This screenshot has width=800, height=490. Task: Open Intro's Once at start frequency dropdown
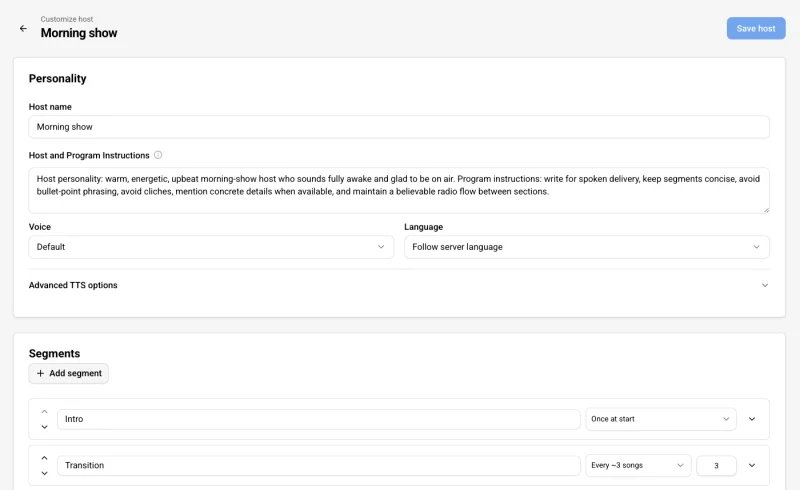[x=661, y=419]
